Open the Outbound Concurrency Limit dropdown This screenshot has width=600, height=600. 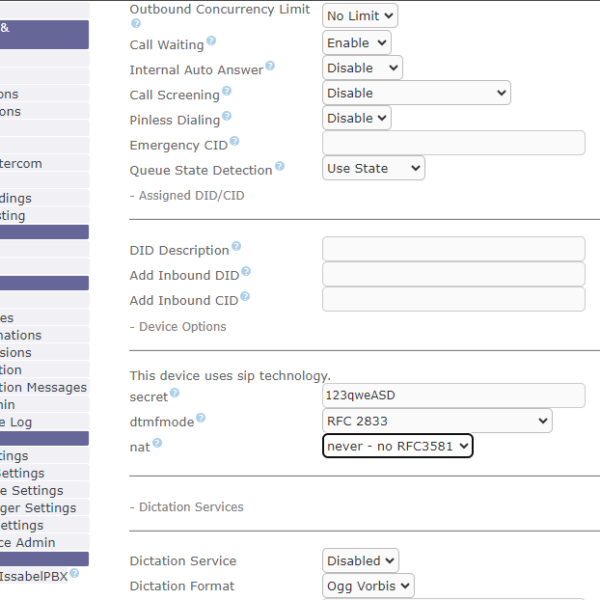click(x=360, y=15)
